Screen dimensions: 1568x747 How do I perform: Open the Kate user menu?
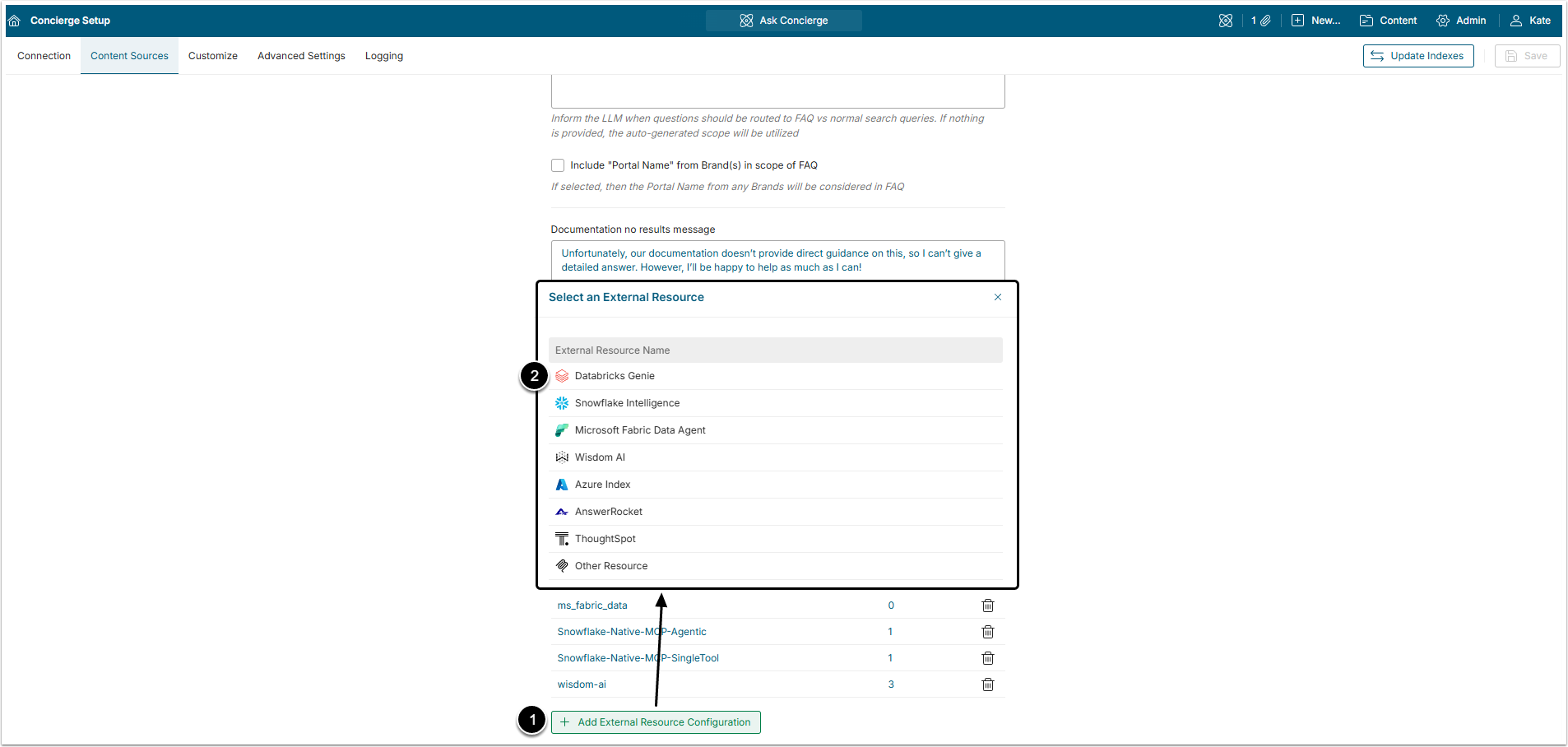pos(1530,21)
